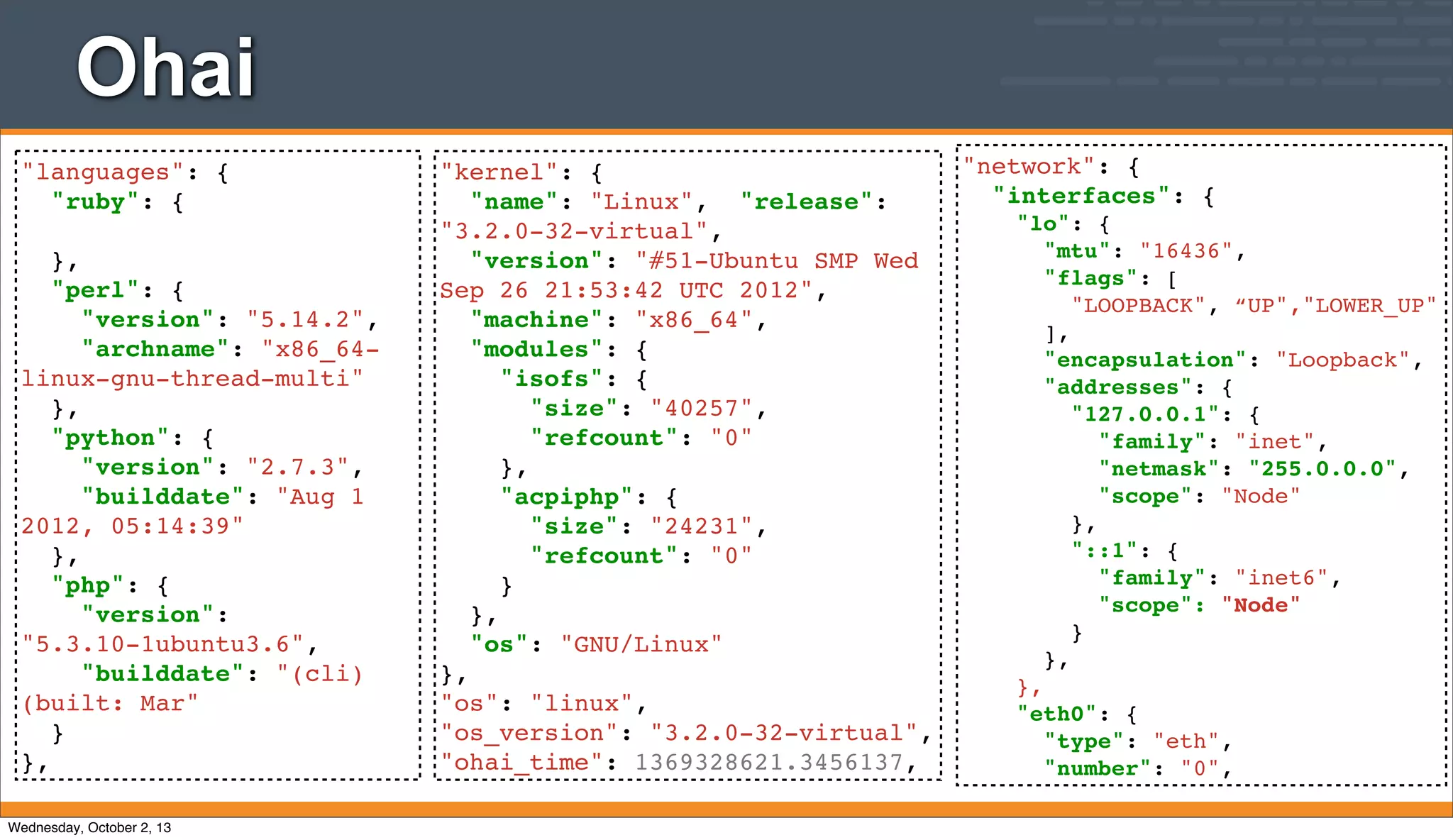Select the "os_version" key

tap(529, 733)
